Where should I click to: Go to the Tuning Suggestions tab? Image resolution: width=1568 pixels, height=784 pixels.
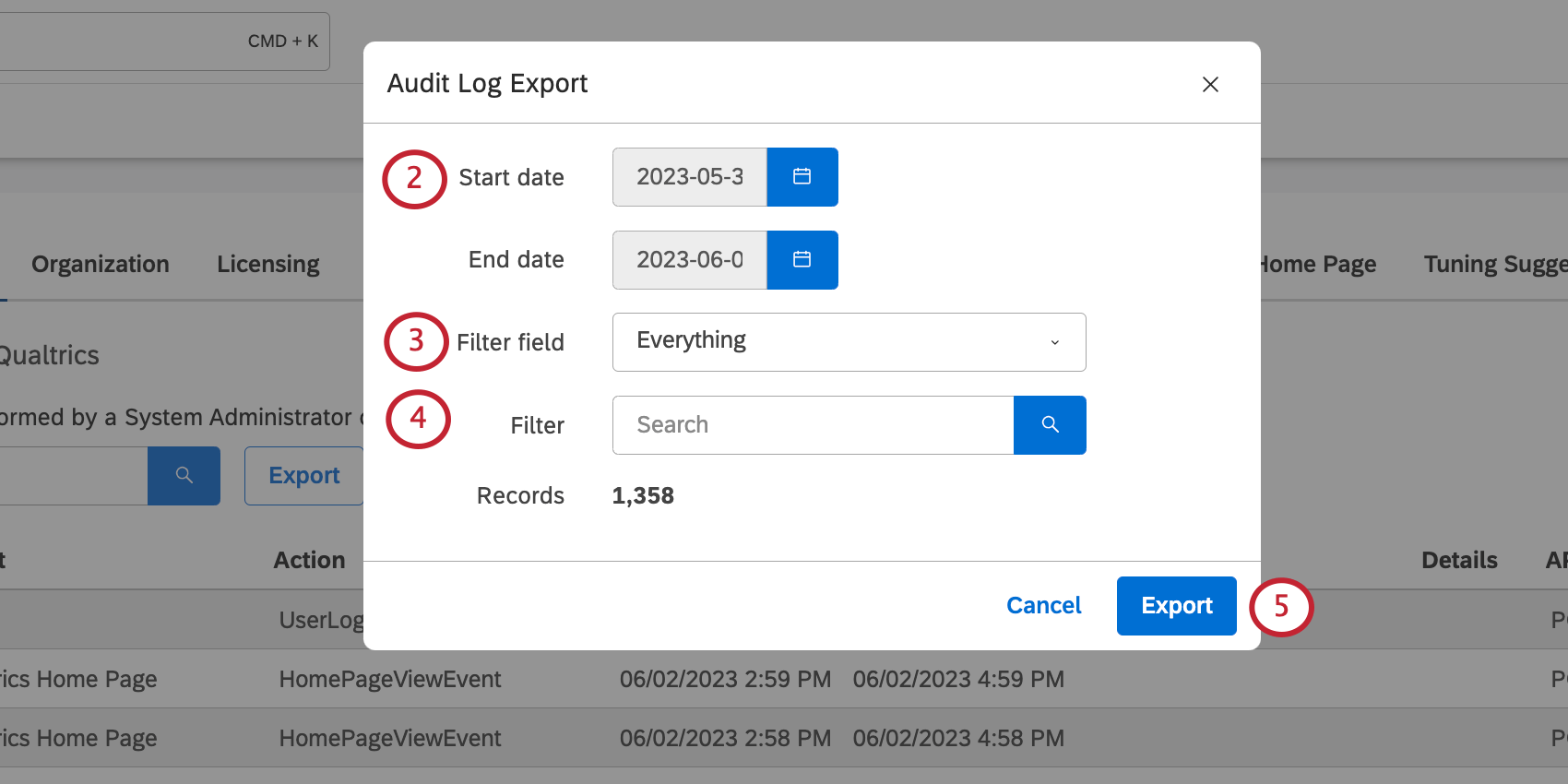1494,265
